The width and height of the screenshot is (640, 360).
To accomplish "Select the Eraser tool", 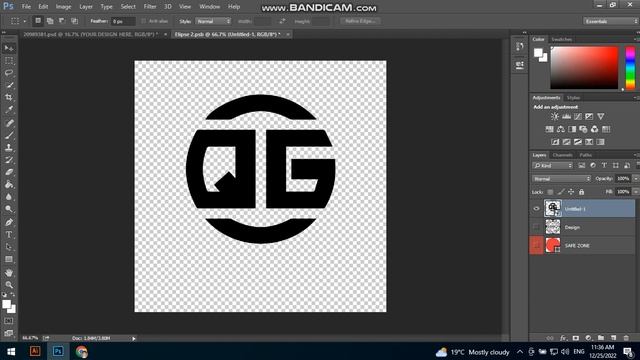I will point(9,172).
